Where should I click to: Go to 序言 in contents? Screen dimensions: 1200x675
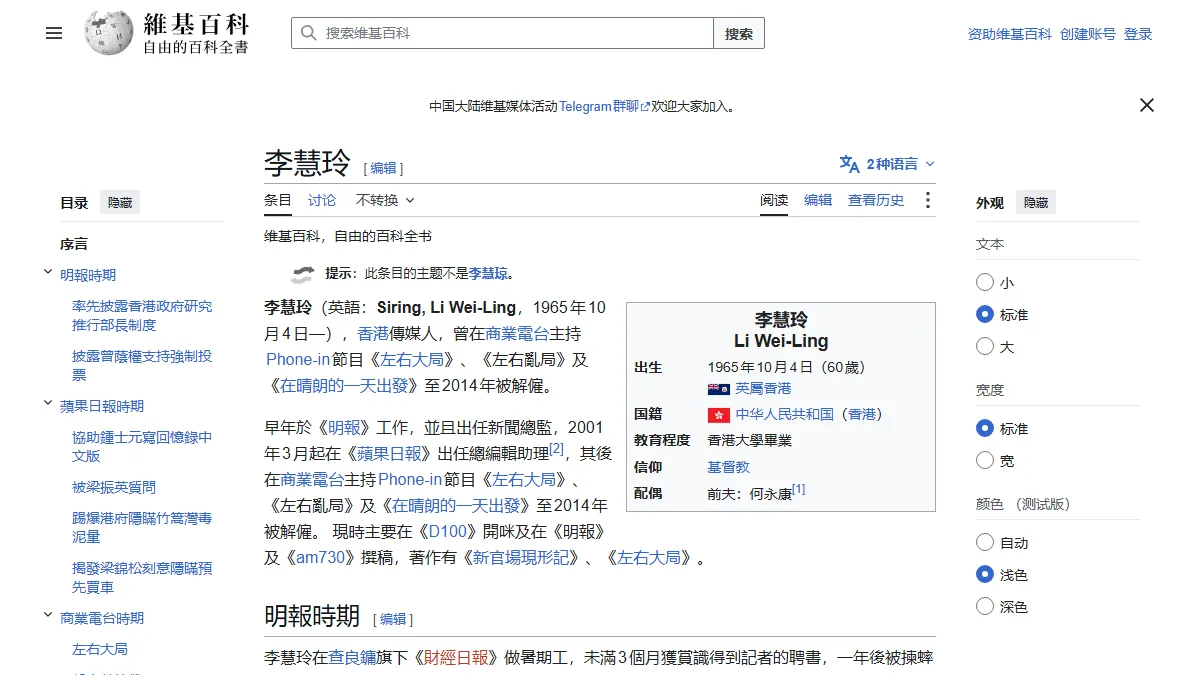pyautogui.click(x=74, y=243)
